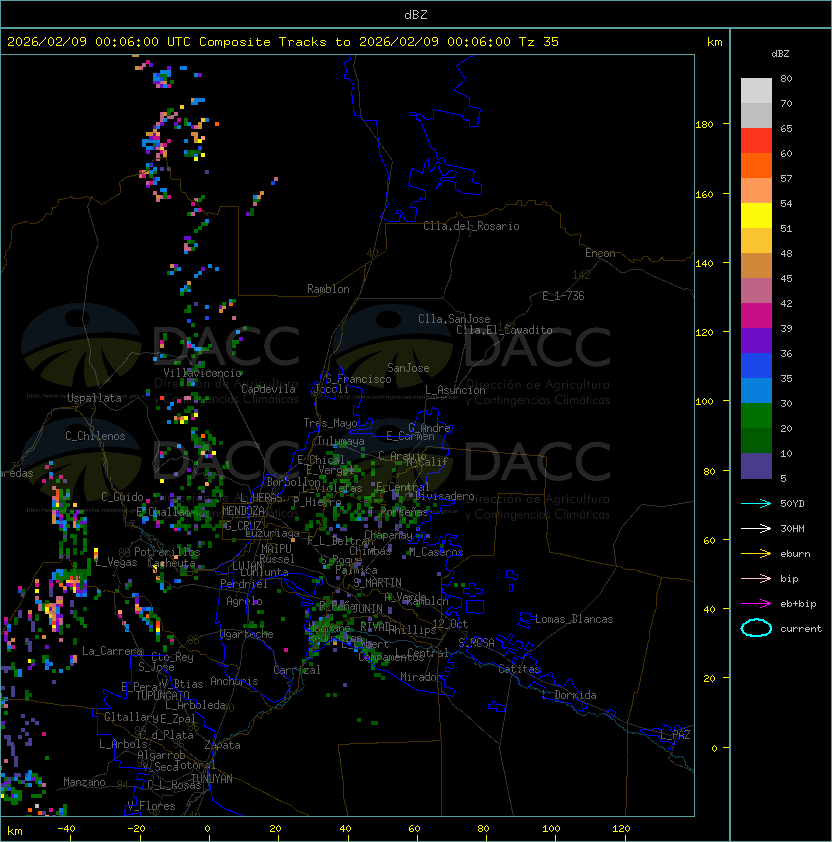This screenshot has width=832, height=842.
Task: Click the dBZ title at top
Action: click(416, 14)
